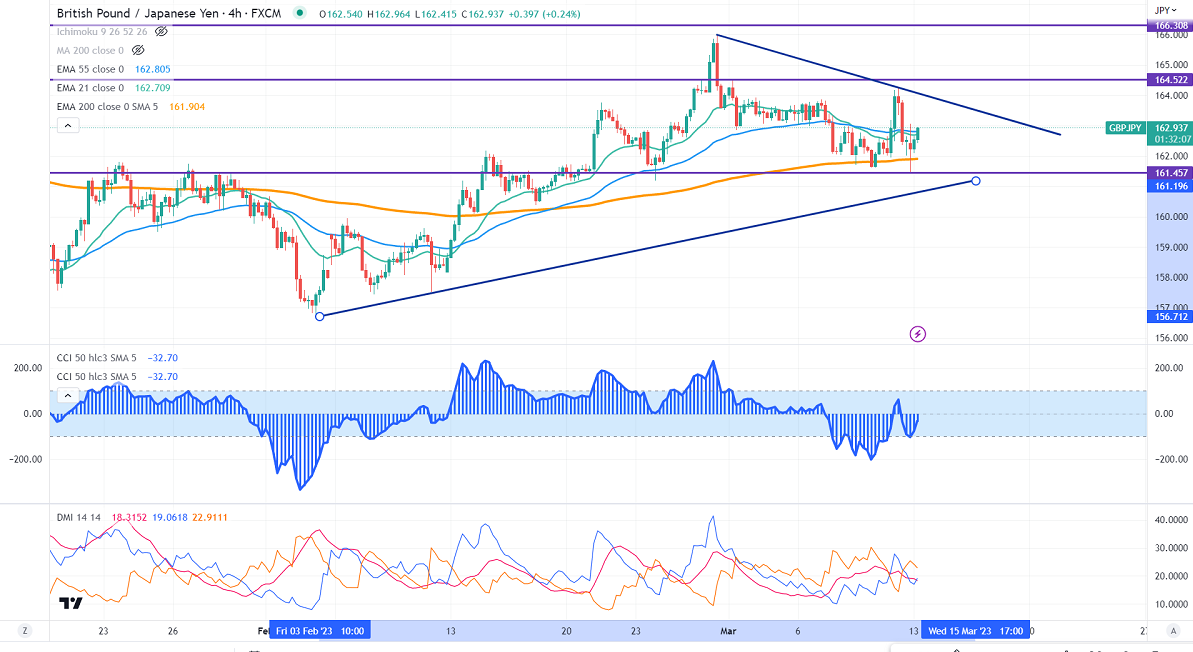The width and height of the screenshot is (1193, 652).
Task: Click the Fri 03 Feb '23 time marker
Action: tap(320, 631)
